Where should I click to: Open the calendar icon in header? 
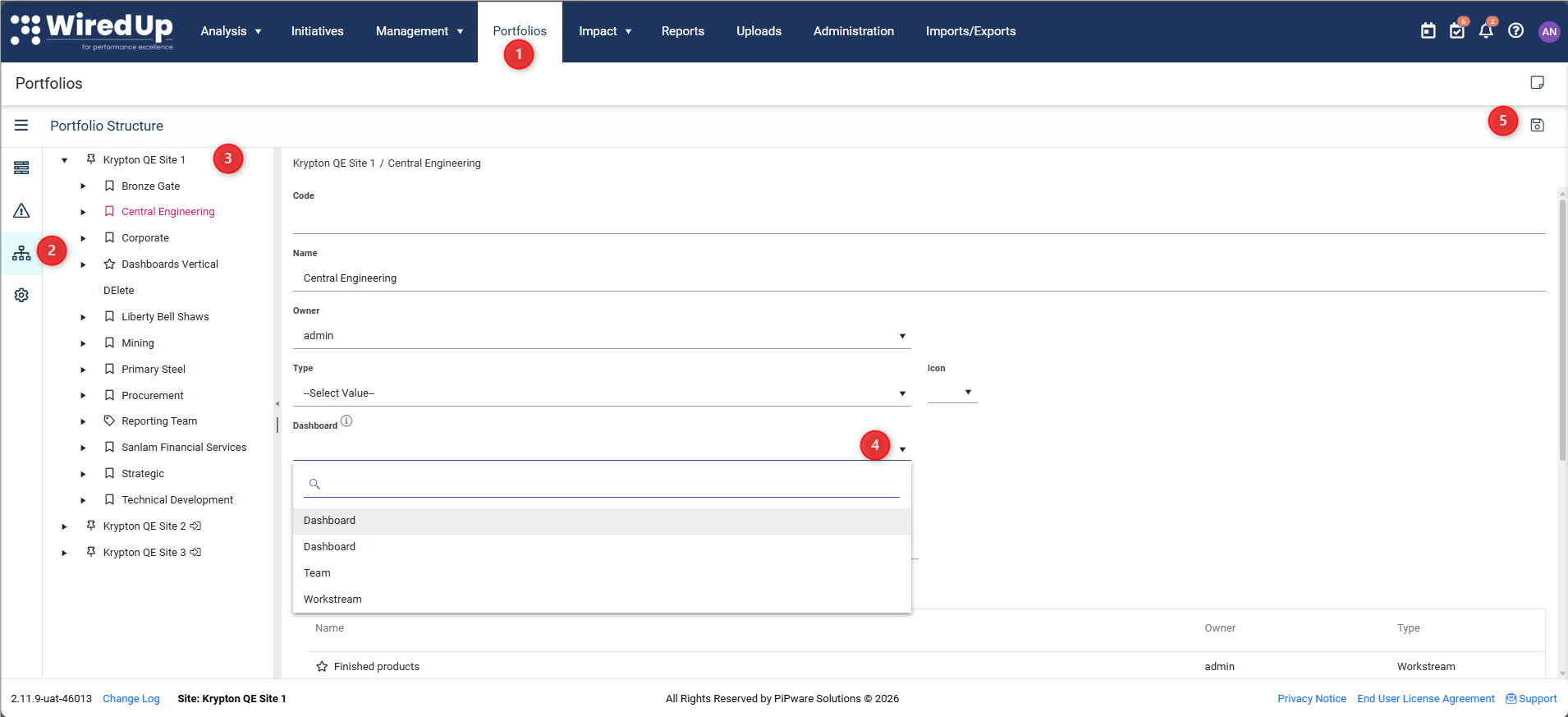(1428, 31)
